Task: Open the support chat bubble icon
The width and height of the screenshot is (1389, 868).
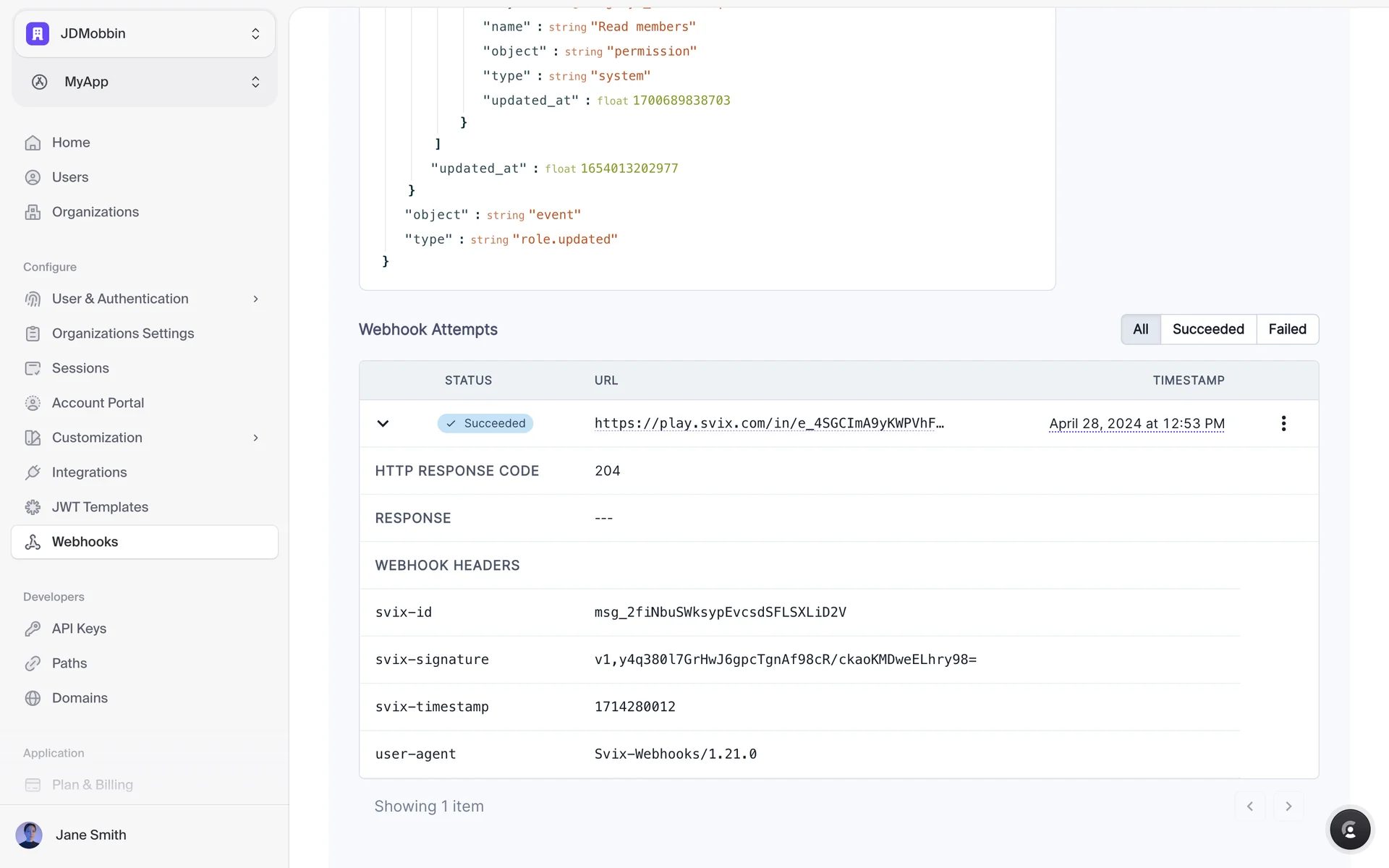Action: coord(1349,830)
